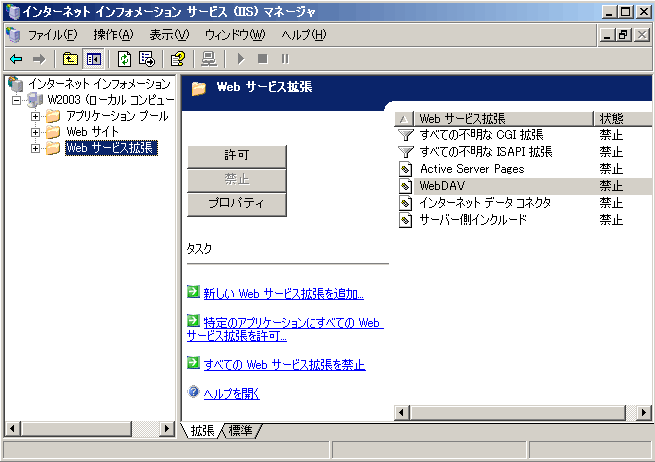This screenshot has width=655, height=462.
Task: Click the 新しい Web サービス拡張を追加 link
Action: point(283,293)
